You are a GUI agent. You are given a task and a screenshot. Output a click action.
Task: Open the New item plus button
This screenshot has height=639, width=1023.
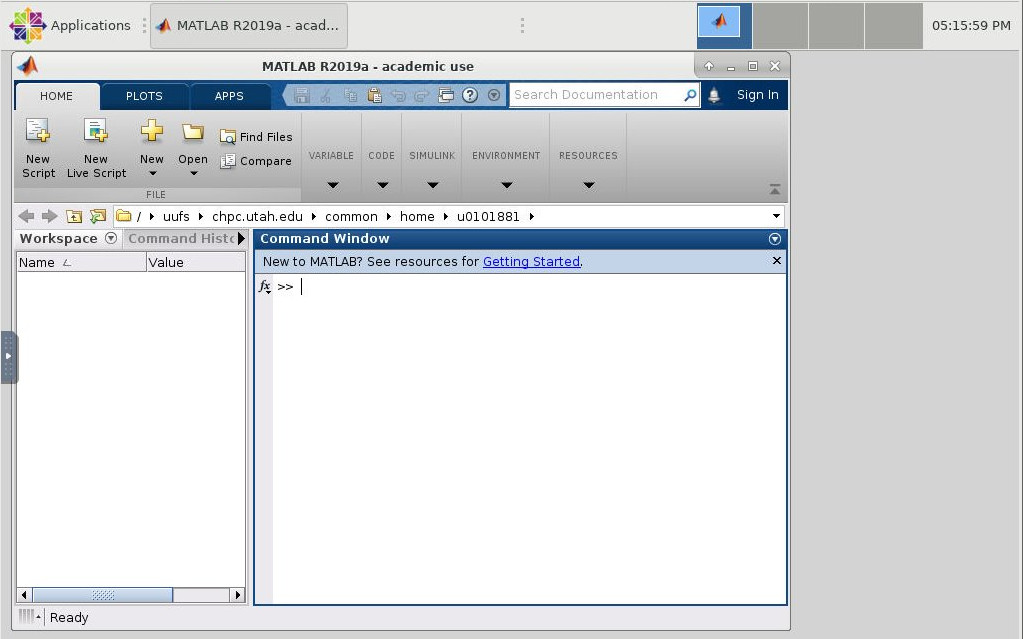[151, 131]
